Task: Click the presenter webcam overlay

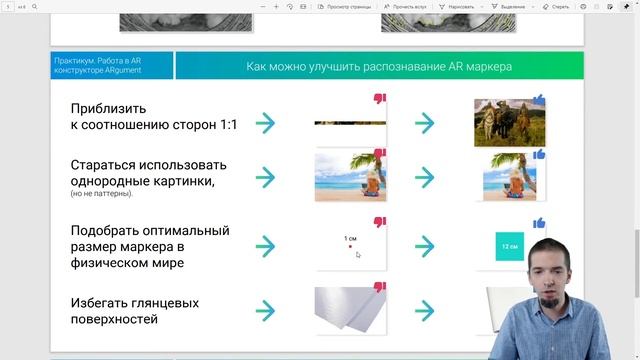Action: (549, 299)
